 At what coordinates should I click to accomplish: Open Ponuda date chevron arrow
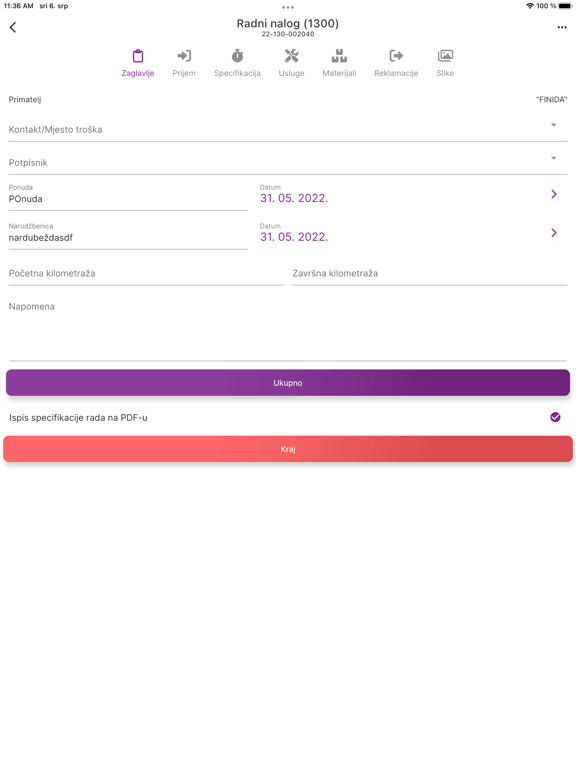click(554, 194)
